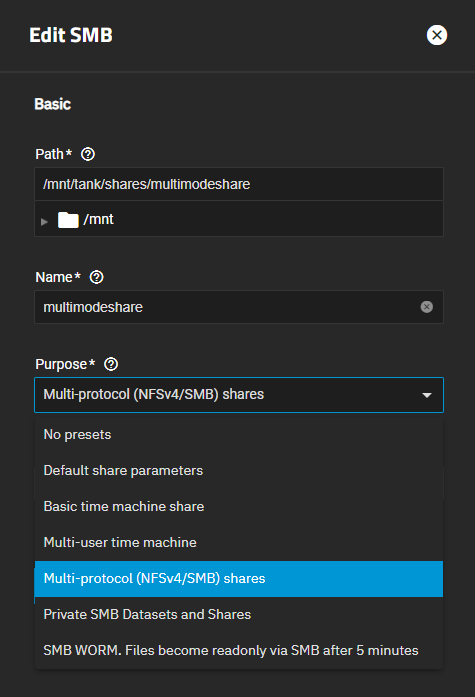Image resolution: width=475 pixels, height=697 pixels.
Task: Pick Private SMB Datasets and Shares
Action: tap(239, 614)
